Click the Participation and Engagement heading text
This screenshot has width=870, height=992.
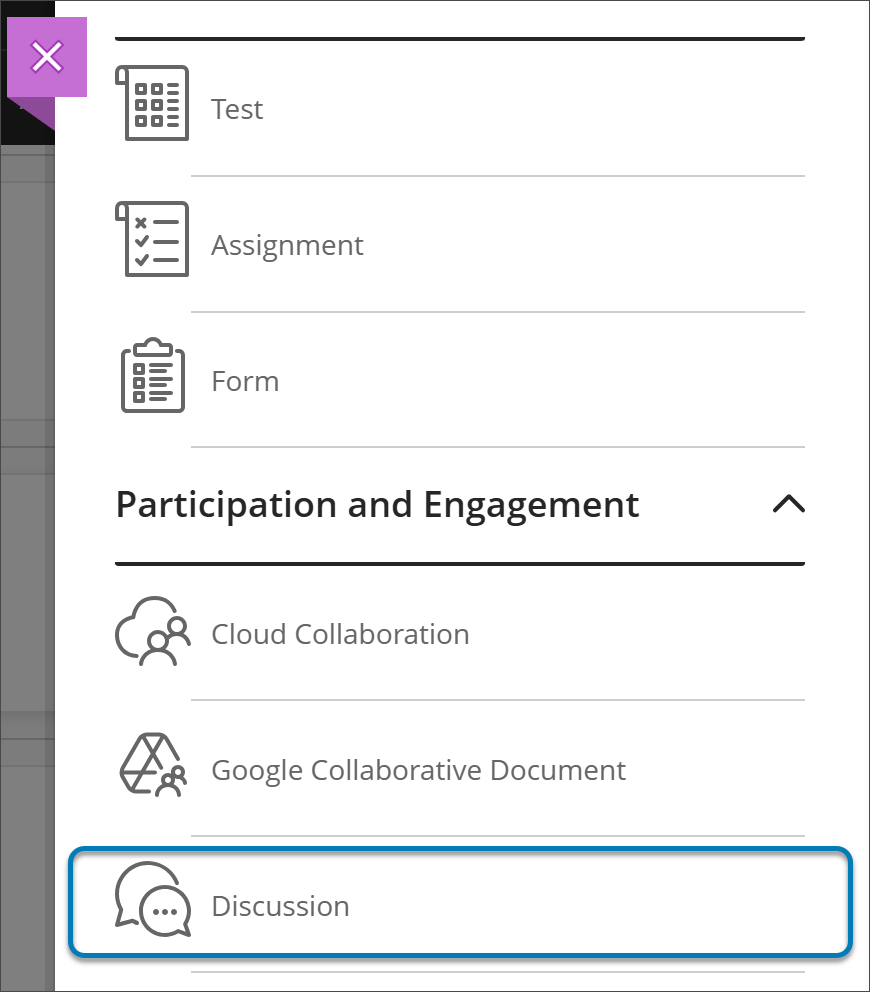click(377, 505)
